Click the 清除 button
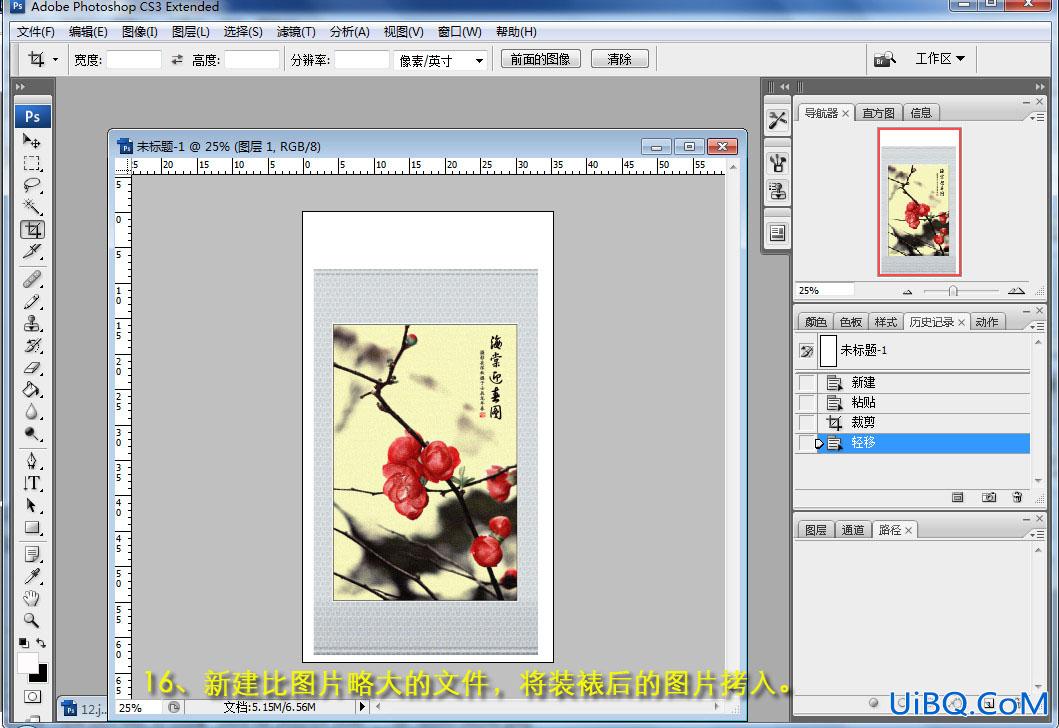The image size is (1059, 728). (619, 59)
